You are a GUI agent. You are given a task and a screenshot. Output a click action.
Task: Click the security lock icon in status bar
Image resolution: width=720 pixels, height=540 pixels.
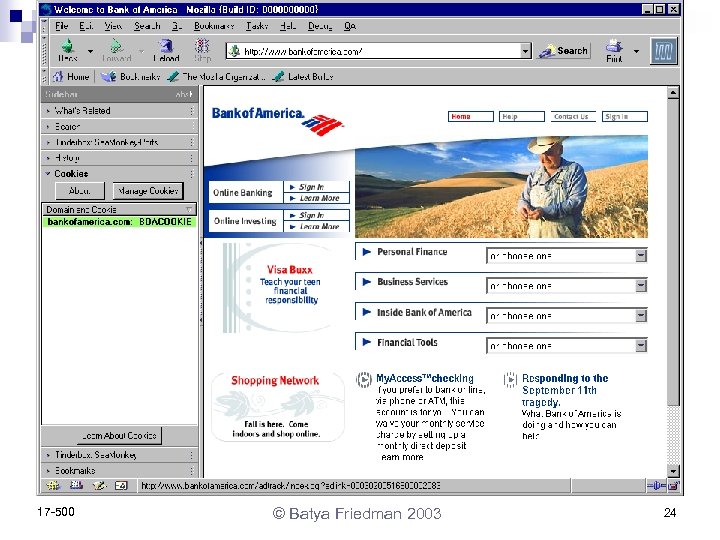(673, 485)
